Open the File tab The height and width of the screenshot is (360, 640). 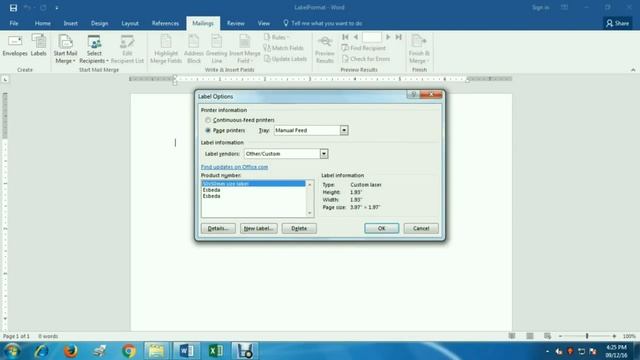coord(14,23)
